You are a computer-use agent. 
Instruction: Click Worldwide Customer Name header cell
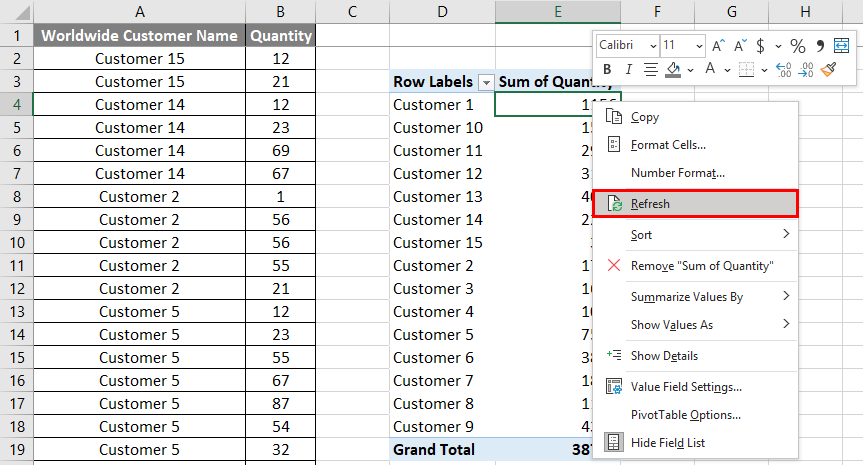(140, 35)
